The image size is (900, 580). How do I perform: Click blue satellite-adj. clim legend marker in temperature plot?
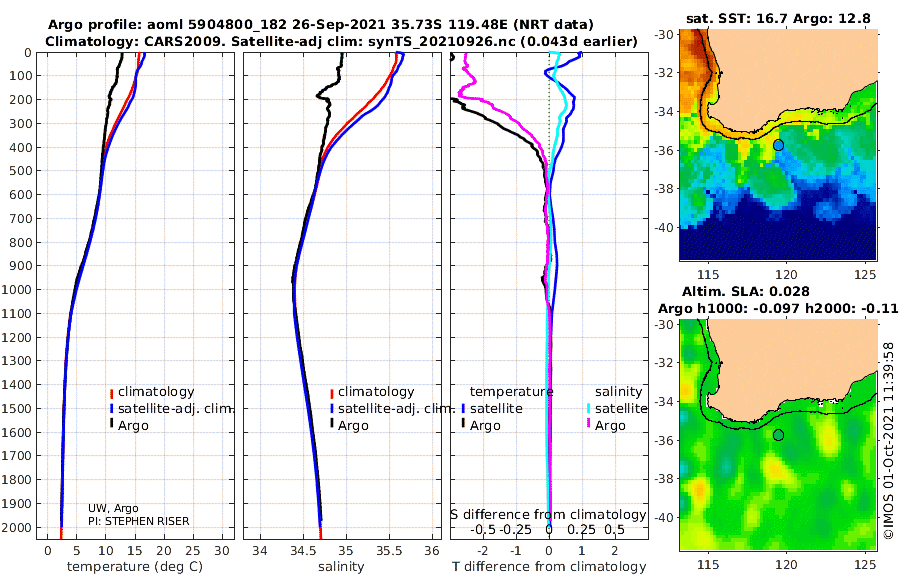pyautogui.click(x=111, y=409)
